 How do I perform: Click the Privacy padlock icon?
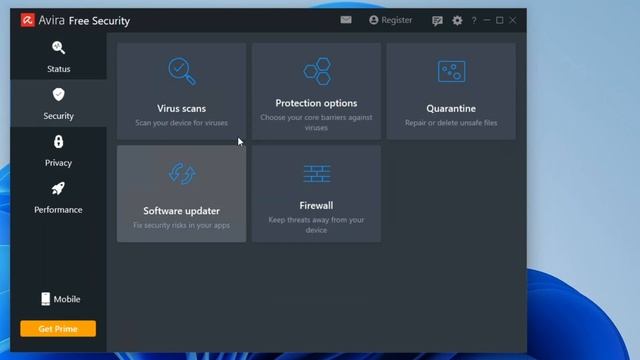pyautogui.click(x=58, y=142)
